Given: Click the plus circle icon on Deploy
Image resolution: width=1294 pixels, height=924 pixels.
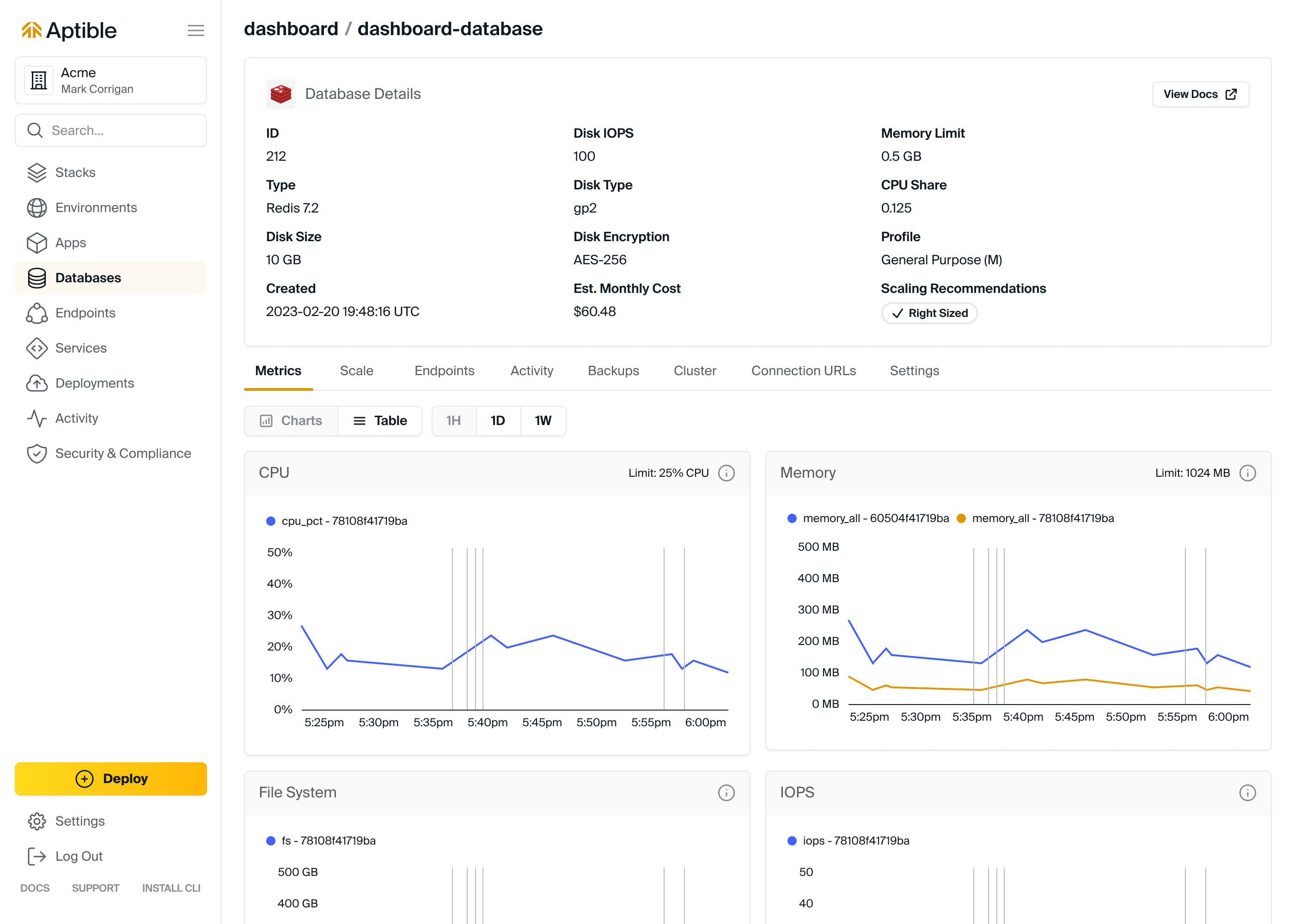Looking at the screenshot, I should (x=84, y=779).
